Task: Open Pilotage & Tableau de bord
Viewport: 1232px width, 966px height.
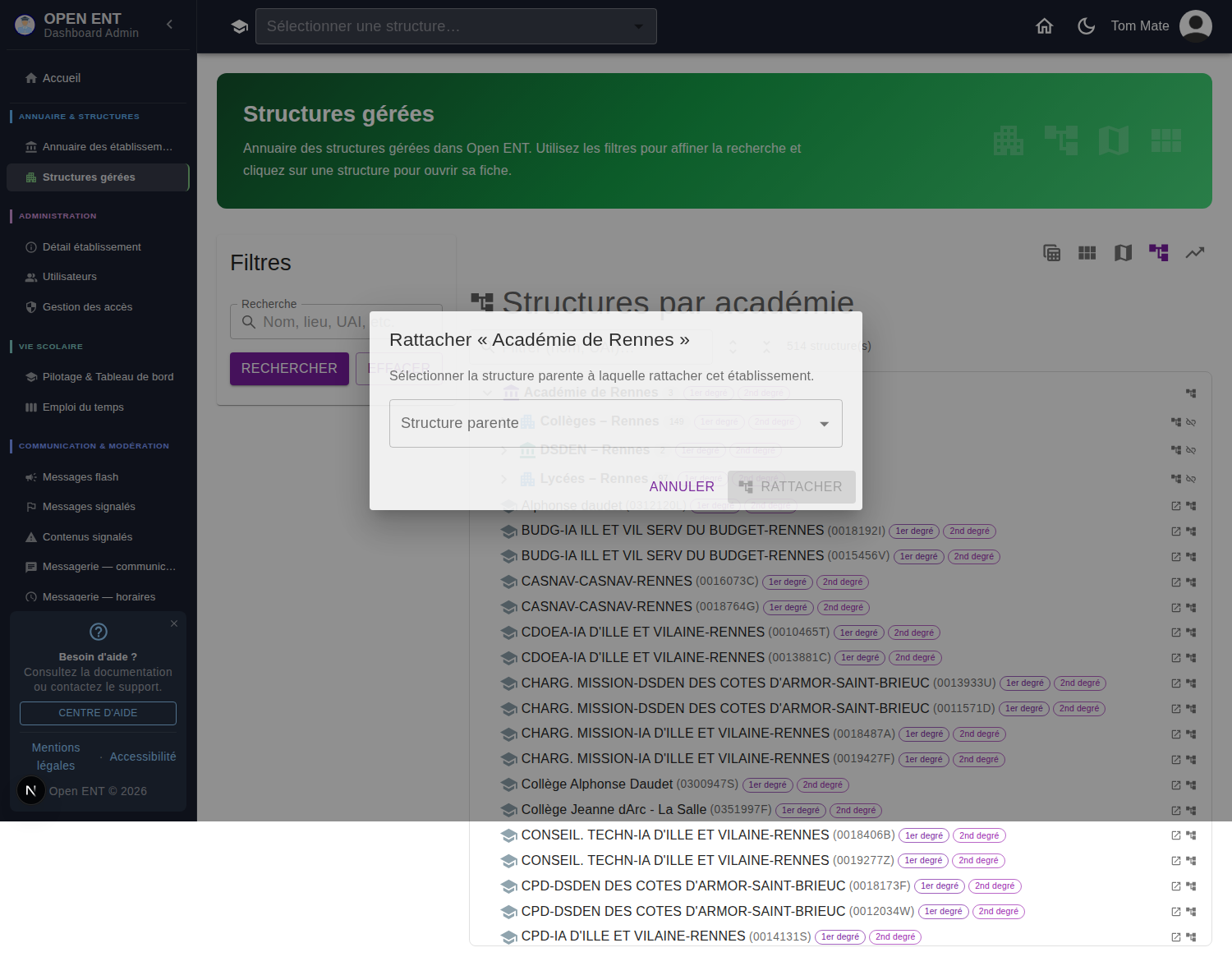Action: point(98,377)
